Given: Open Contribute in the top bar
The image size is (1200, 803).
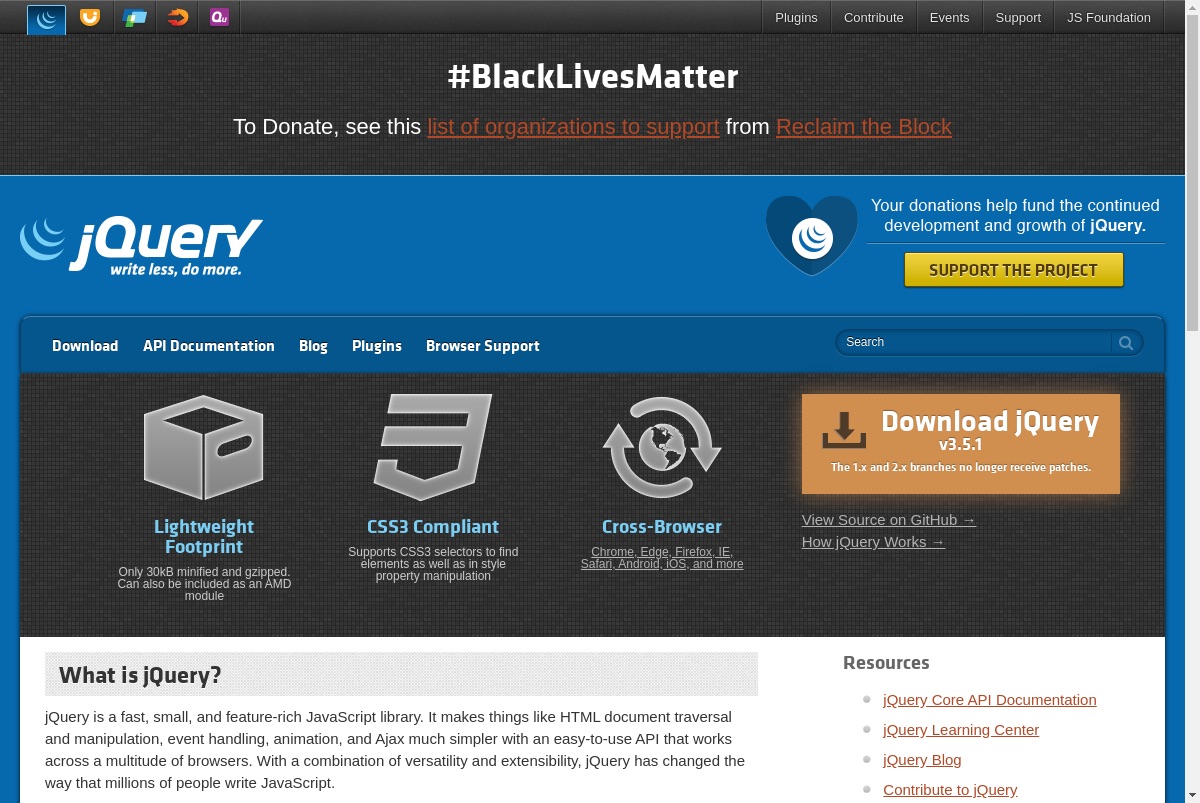Looking at the screenshot, I should [873, 17].
